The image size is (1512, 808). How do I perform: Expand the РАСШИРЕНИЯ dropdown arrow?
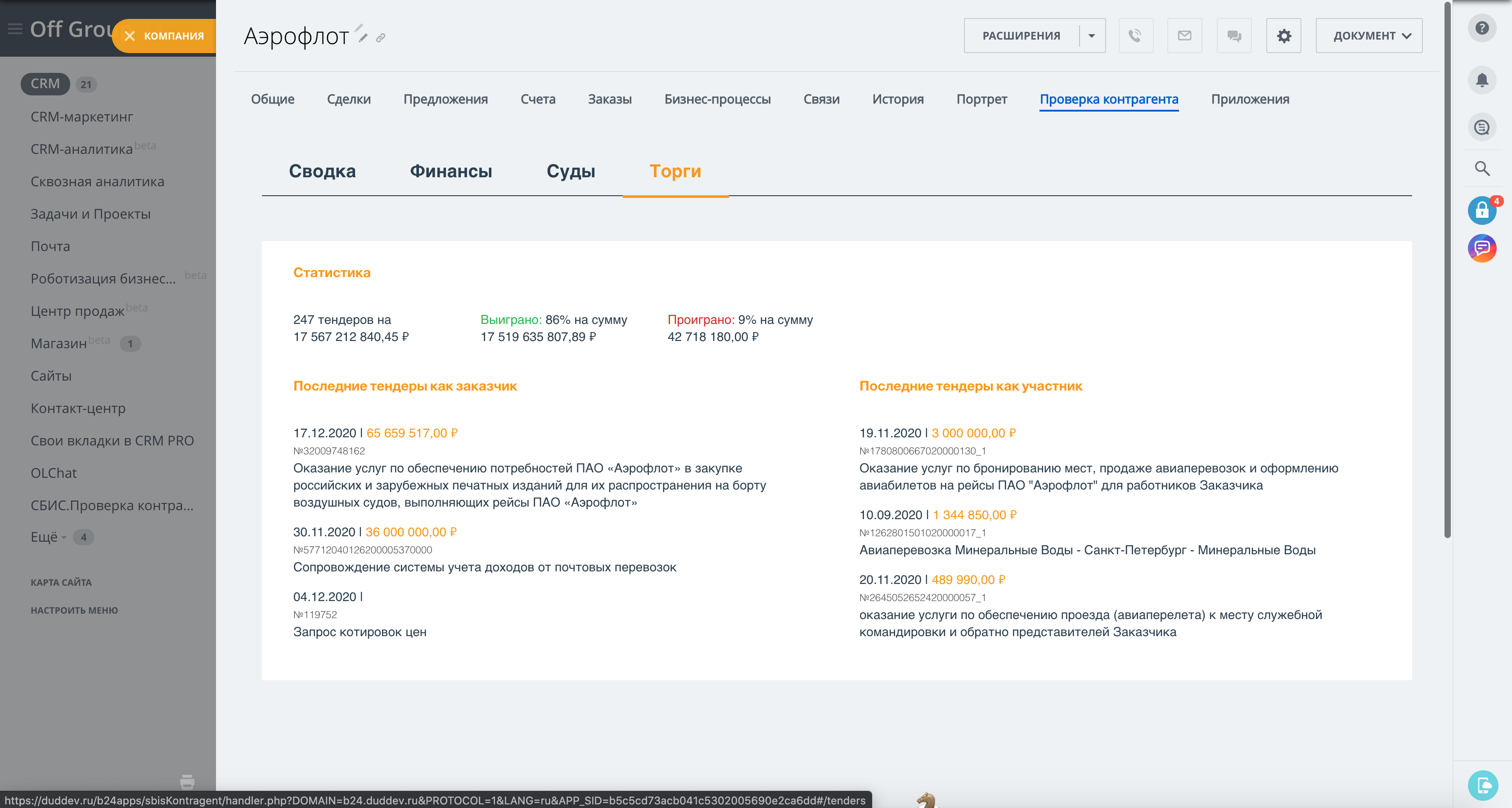pyautogui.click(x=1092, y=36)
